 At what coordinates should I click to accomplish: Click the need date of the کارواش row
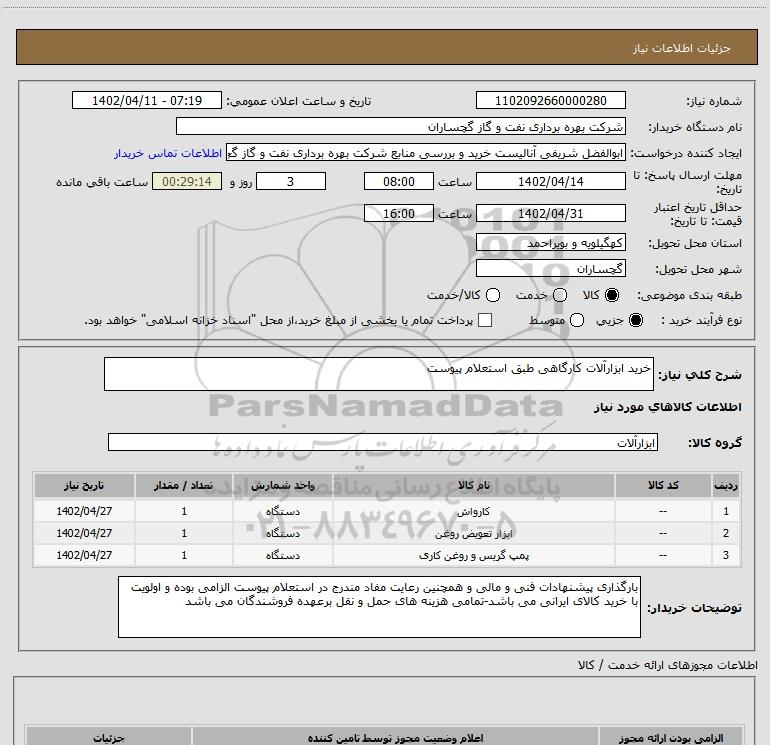84,511
